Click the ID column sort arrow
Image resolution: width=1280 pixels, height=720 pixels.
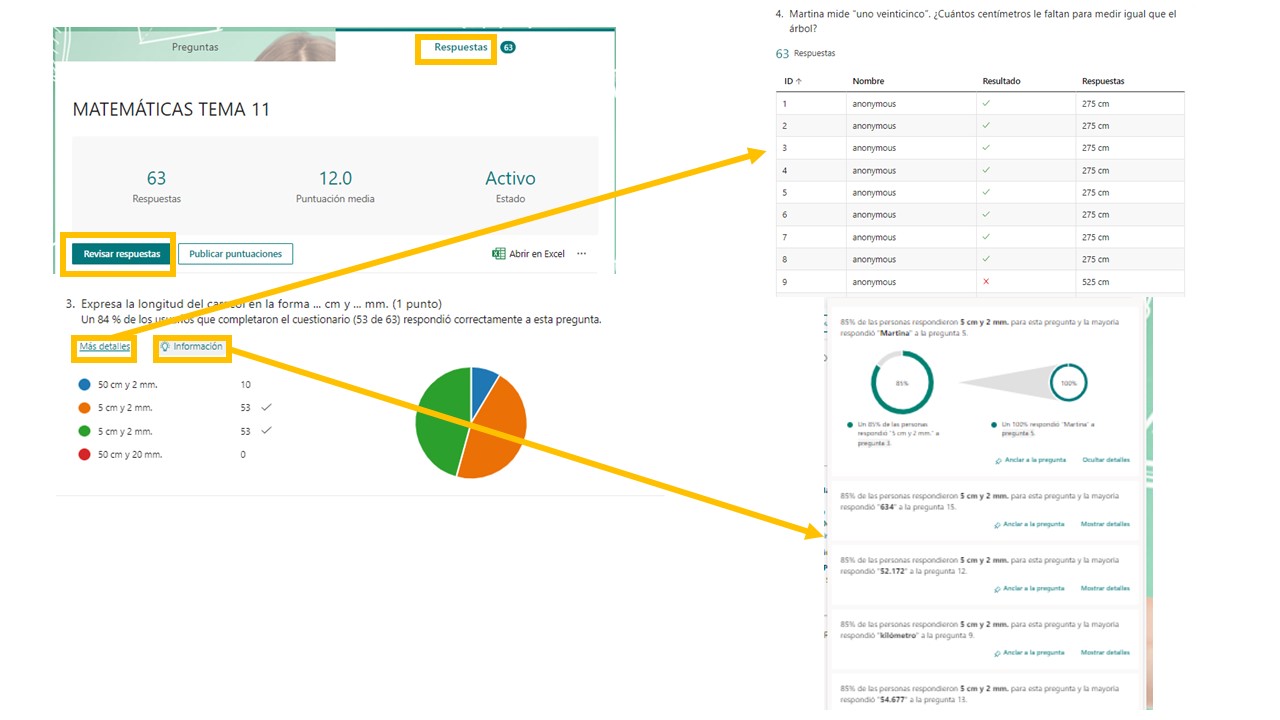(x=799, y=81)
